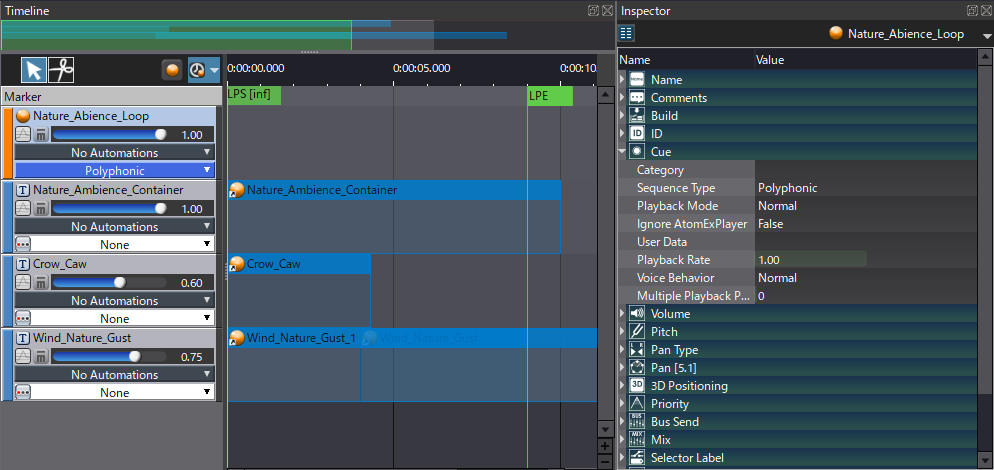Click the Inspector list view icon
This screenshot has height=470, width=994.
click(x=626, y=34)
